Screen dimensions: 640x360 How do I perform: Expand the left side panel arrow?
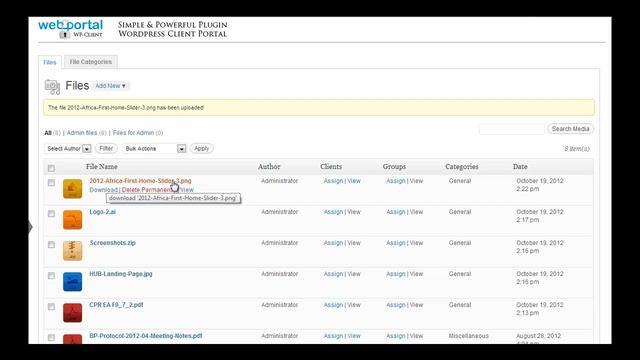[31, 227]
